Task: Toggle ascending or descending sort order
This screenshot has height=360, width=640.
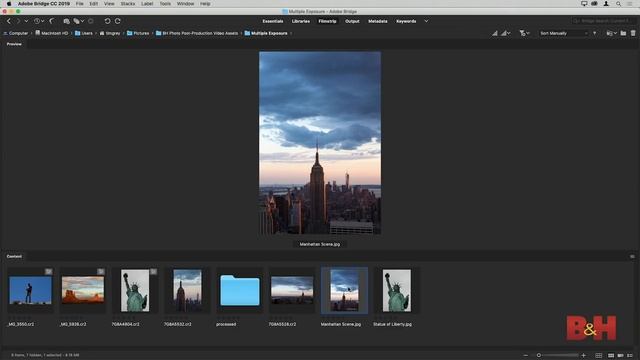Action: (x=594, y=33)
